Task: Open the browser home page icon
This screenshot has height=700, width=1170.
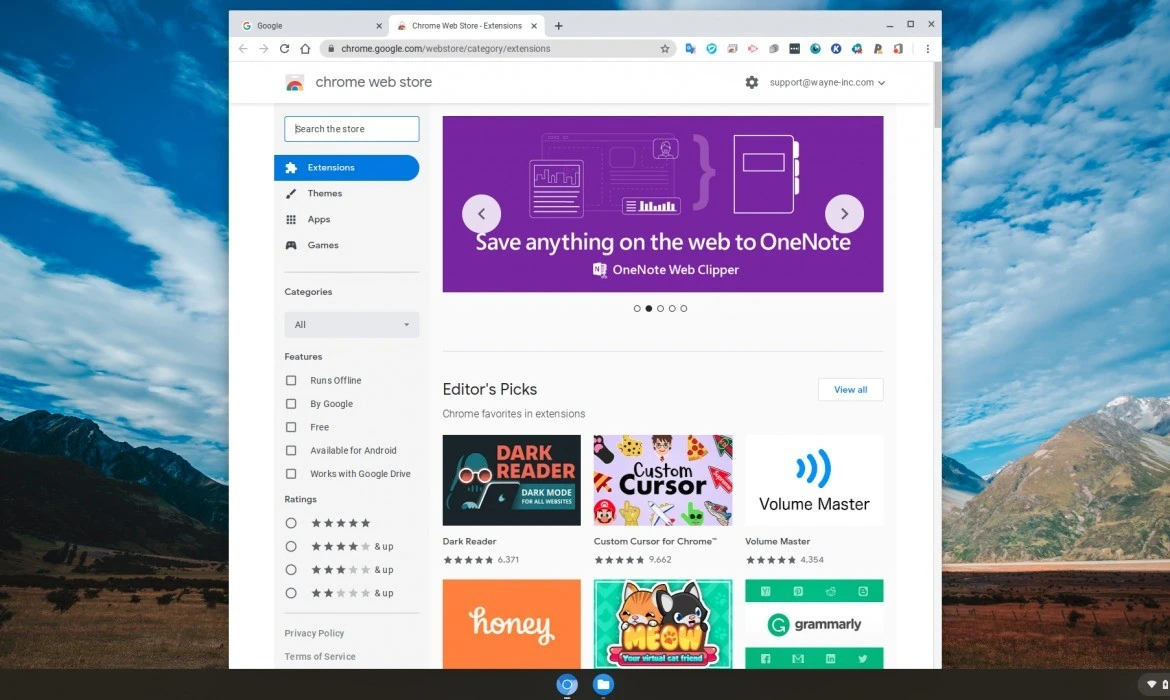Action: coord(305,49)
